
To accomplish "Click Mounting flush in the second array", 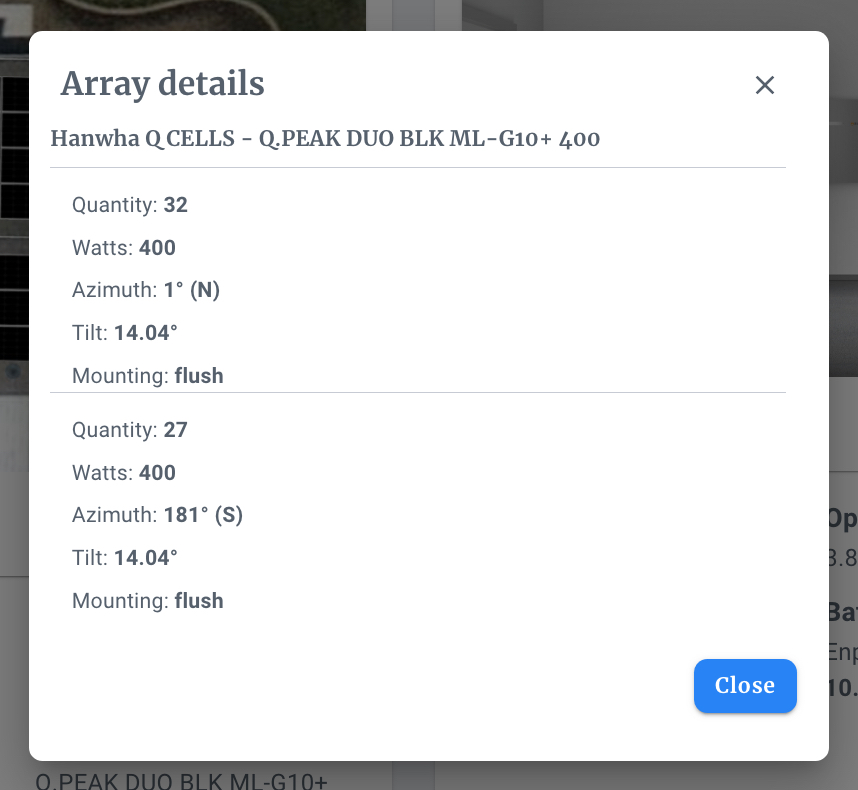I will (x=148, y=601).
